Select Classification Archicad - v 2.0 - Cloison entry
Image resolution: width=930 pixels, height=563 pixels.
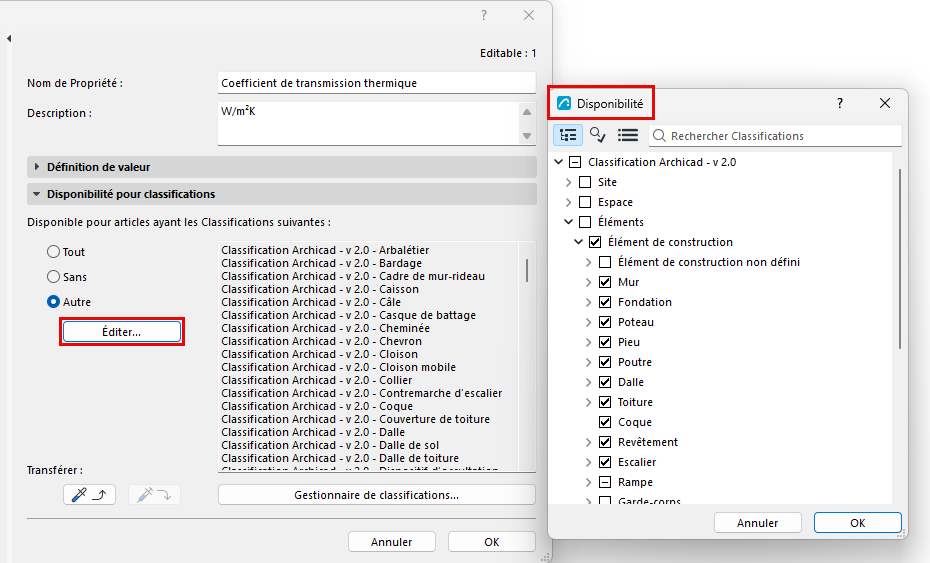320,354
